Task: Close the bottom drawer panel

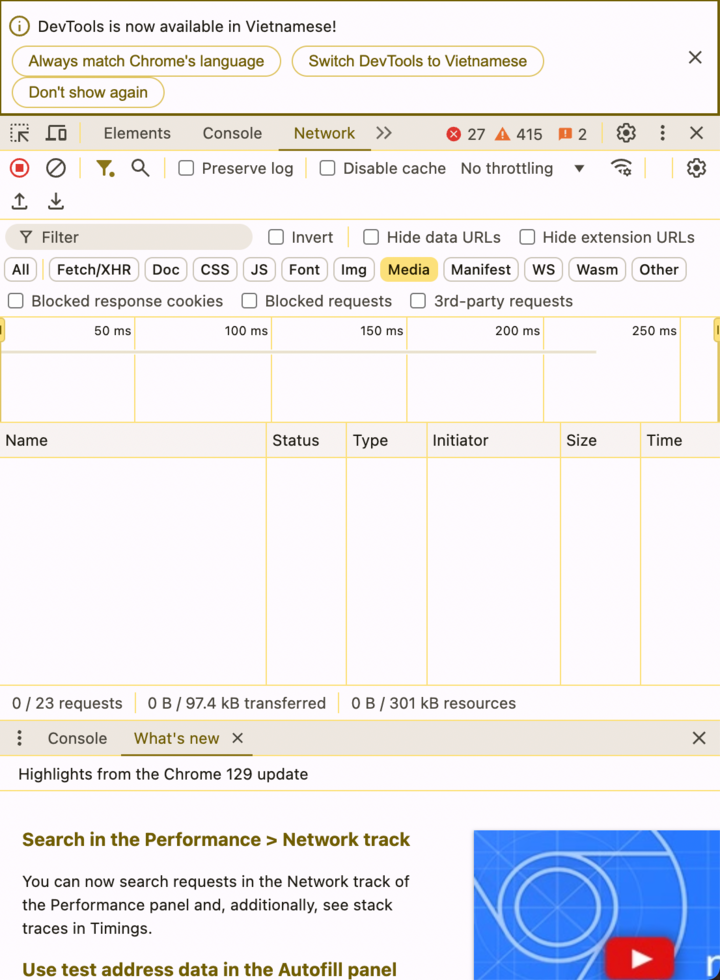Action: pos(699,738)
